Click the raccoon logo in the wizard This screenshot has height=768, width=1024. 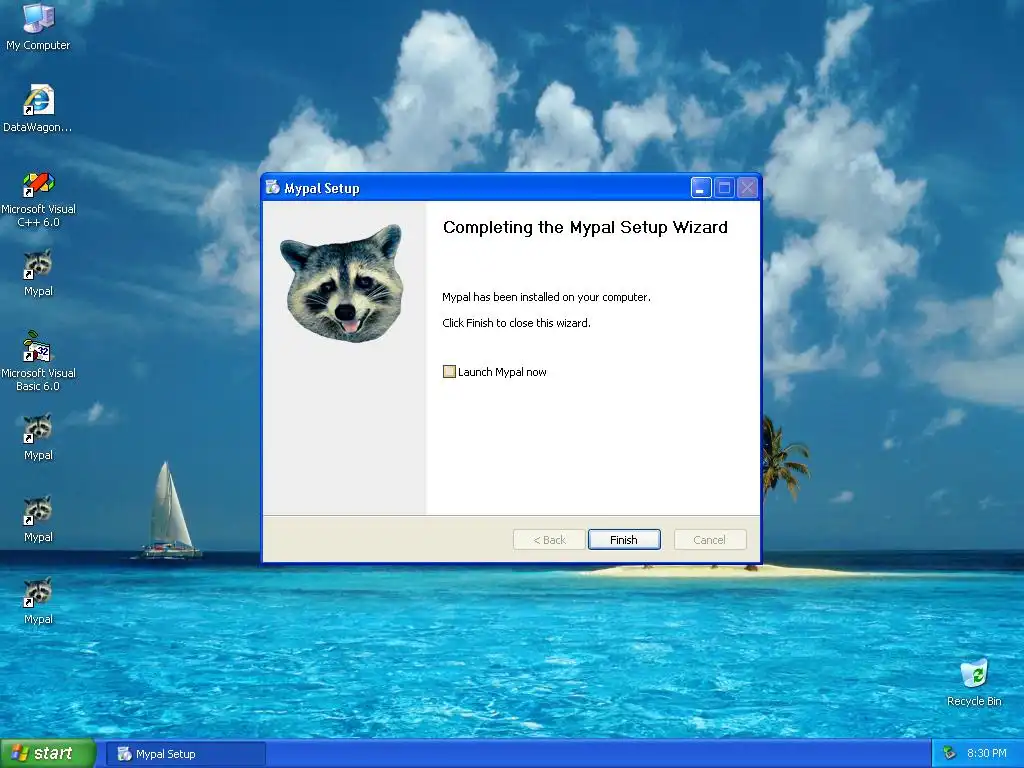(x=342, y=283)
